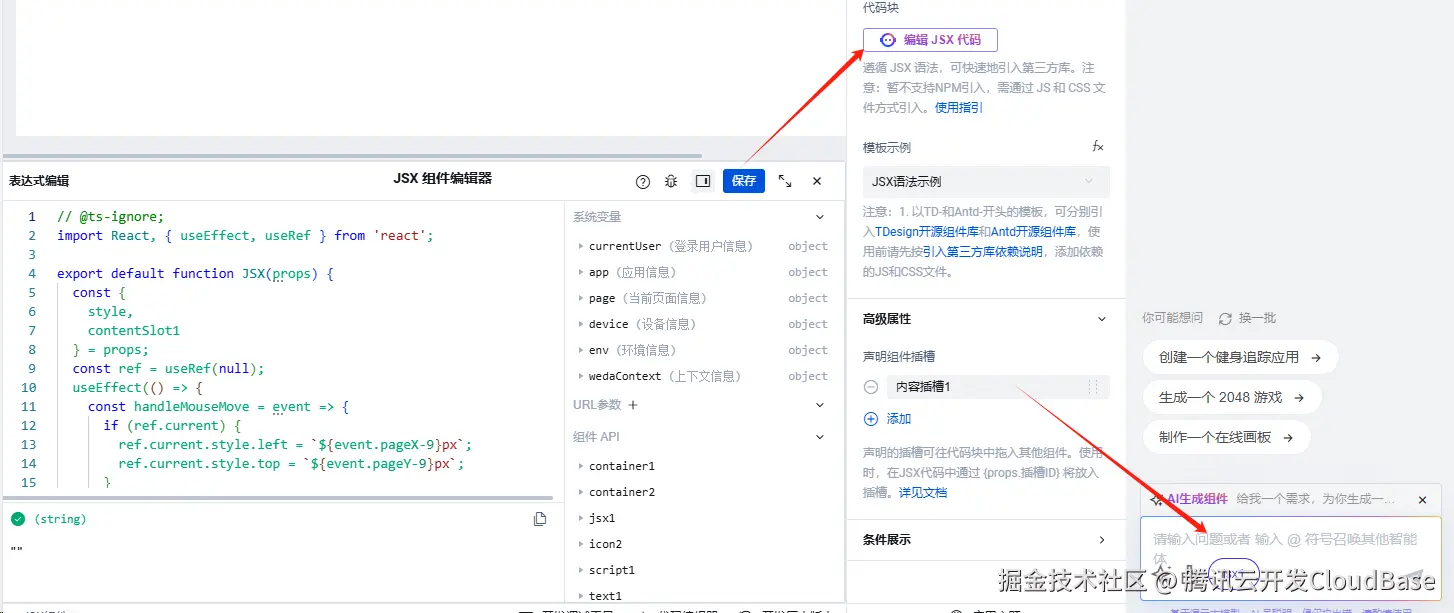Expand the env (环境信息) node

[581, 350]
